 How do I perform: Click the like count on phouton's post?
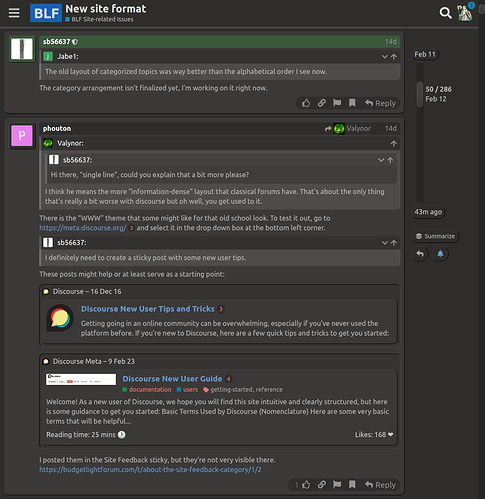296,485
